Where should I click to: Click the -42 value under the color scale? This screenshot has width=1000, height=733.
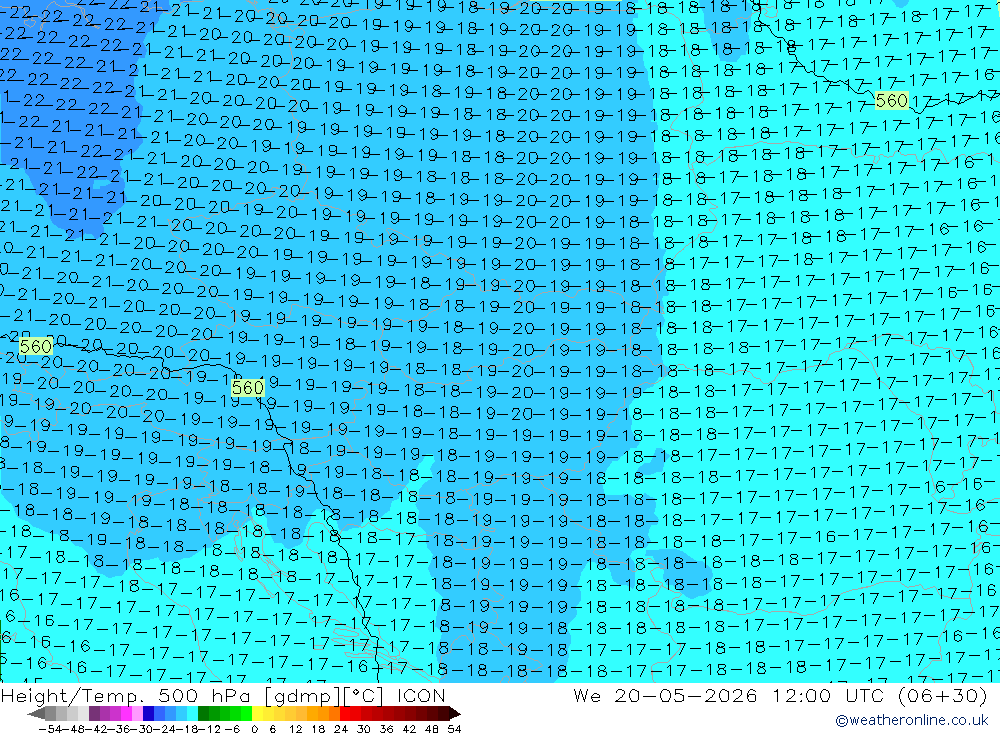click(96, 729)
